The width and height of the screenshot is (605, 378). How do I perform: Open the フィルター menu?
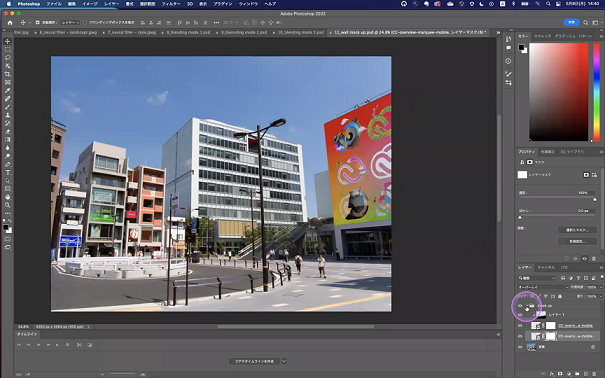click(171, 4)
